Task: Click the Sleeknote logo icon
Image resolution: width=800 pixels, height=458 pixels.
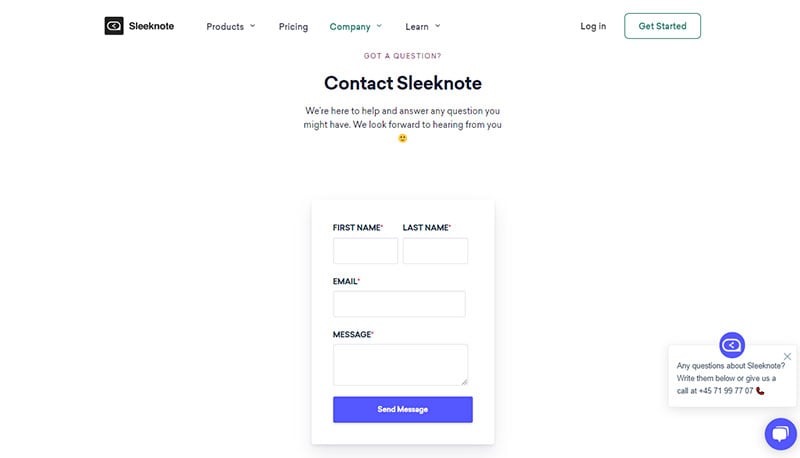Action: coord(114,26)
